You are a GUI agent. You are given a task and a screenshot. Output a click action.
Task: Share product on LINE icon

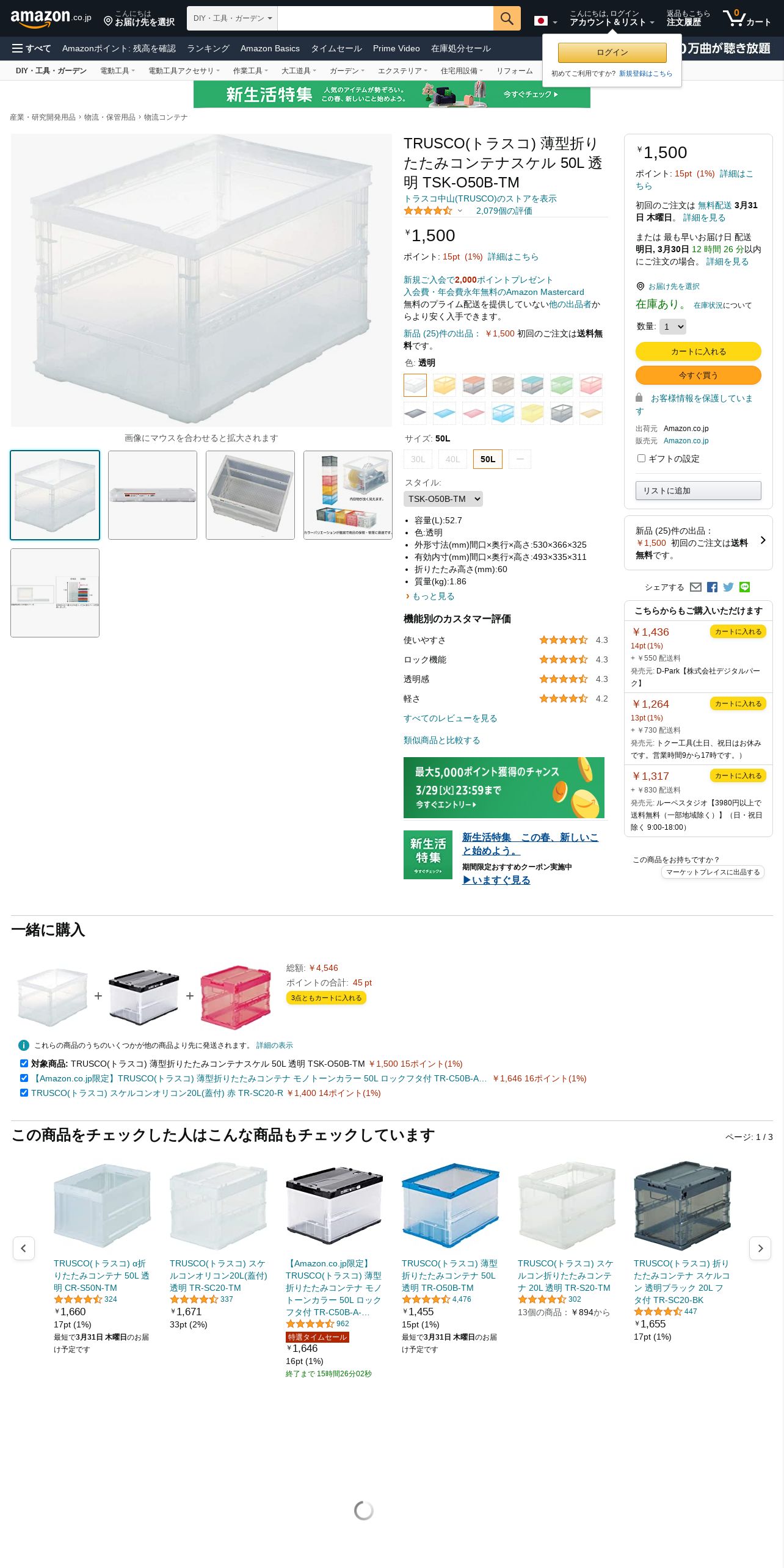pyautogui.click(x=744, y=587)
